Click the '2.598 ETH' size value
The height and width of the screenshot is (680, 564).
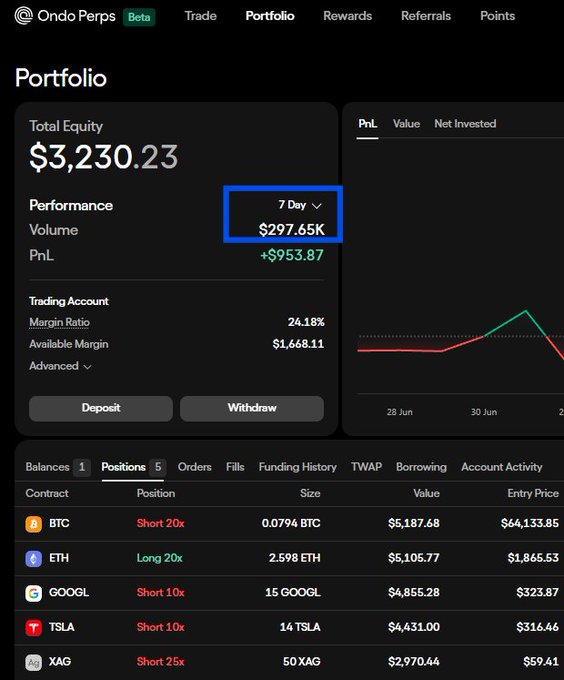click(294, 558)
